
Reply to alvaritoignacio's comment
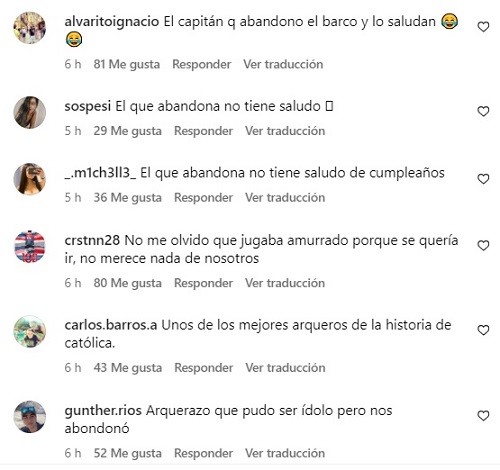coord(202,64)
